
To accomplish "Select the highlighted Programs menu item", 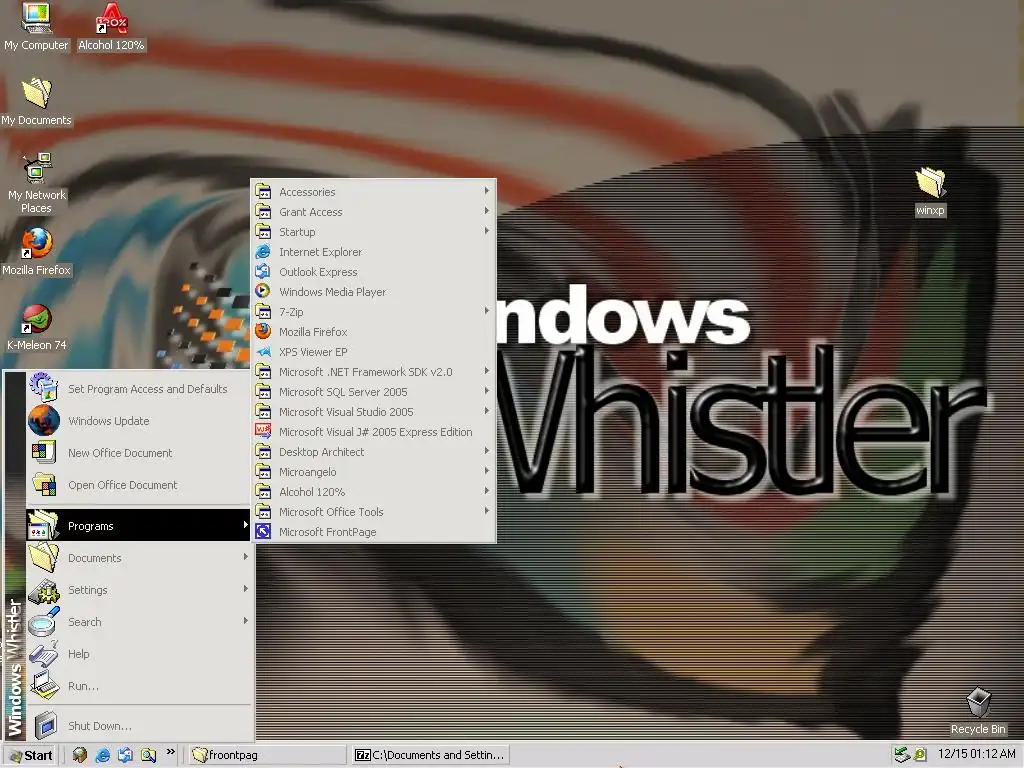I will click(x=138, y=525).
